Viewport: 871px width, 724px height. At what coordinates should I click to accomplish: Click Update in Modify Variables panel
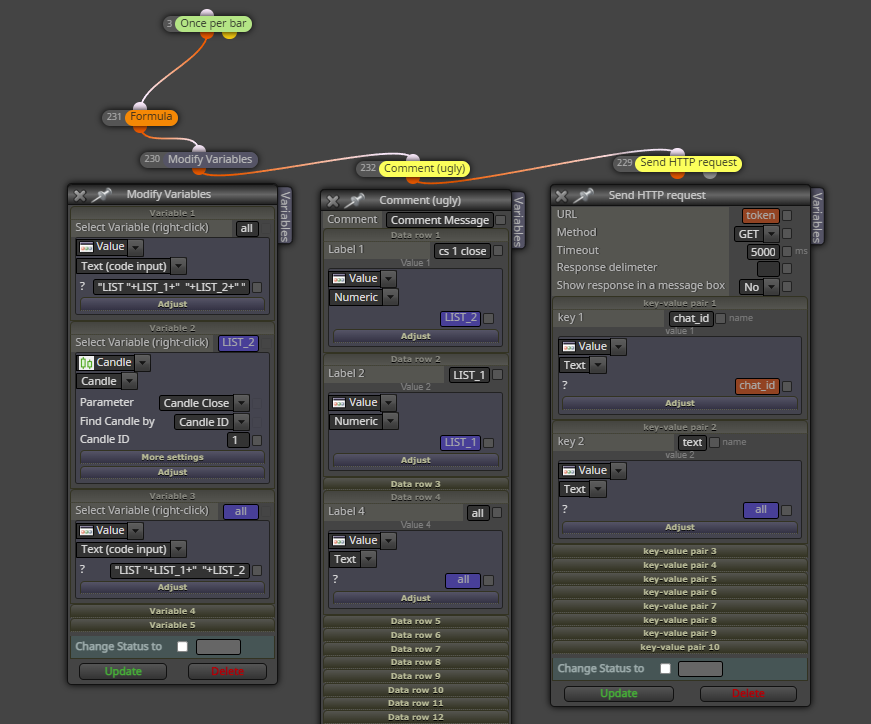point(123,671)
